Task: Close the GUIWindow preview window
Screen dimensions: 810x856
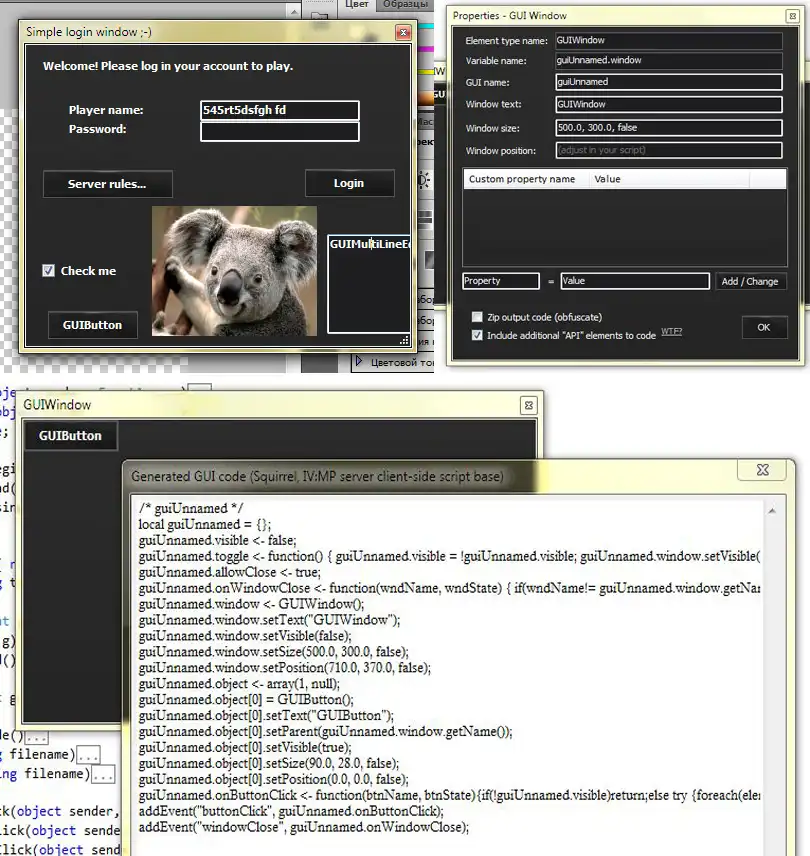Action: pos(528,405)
